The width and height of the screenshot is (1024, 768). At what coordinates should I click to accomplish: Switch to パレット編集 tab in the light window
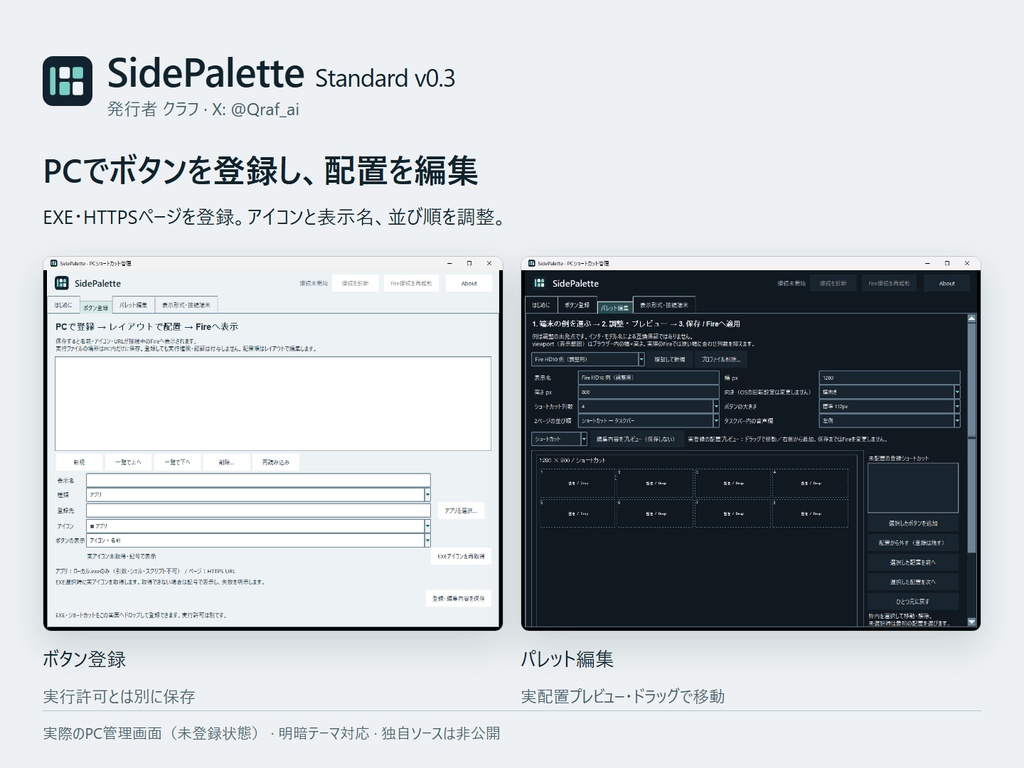point(133,305)
